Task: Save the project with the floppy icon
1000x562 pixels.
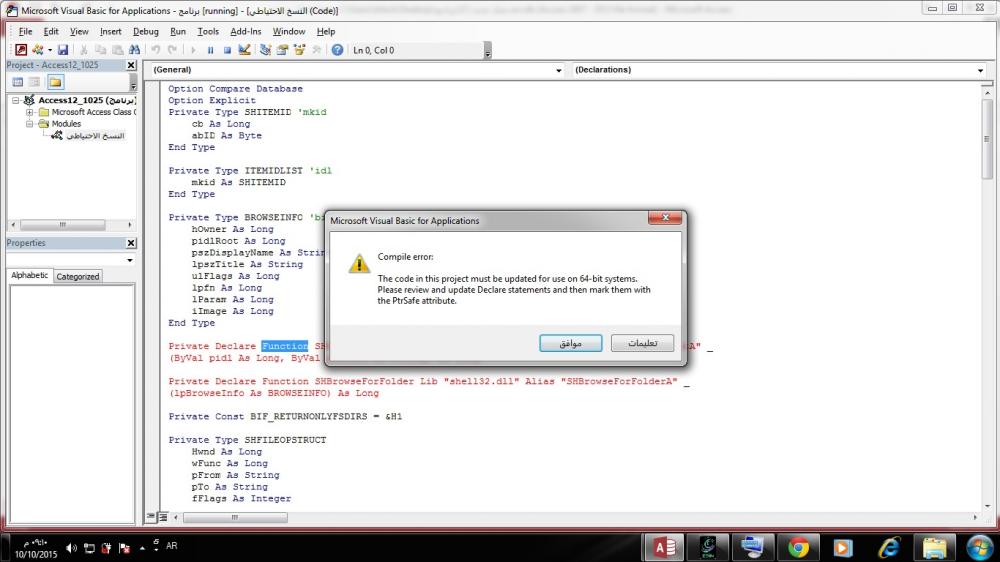Action: 62,50
